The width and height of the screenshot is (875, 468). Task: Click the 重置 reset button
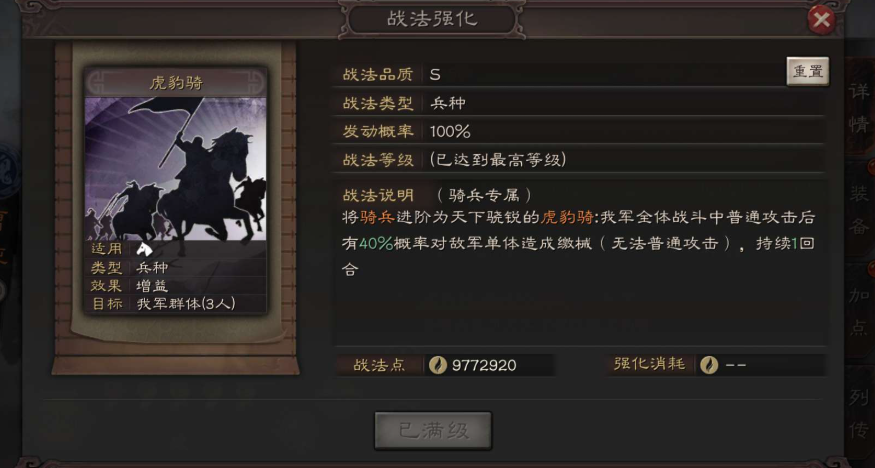pos(807,72)
